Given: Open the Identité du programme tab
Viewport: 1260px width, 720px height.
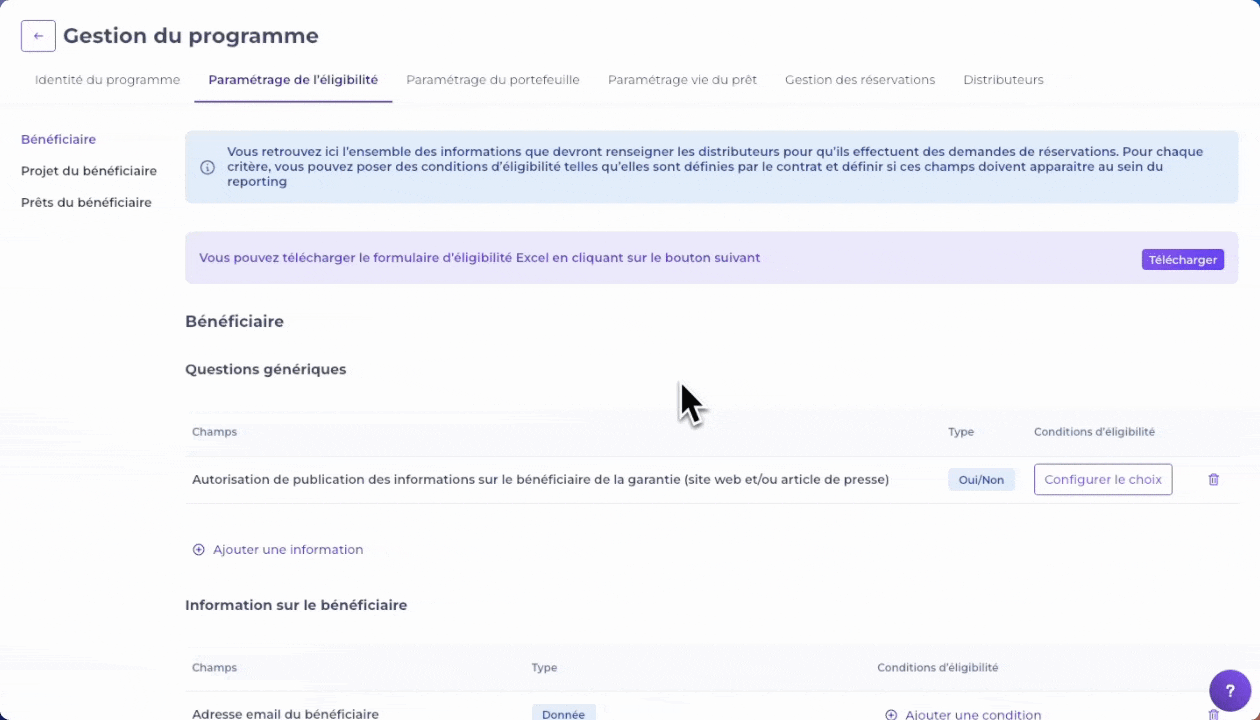Looking at the screenshot, I should click(x=107, y=80).
